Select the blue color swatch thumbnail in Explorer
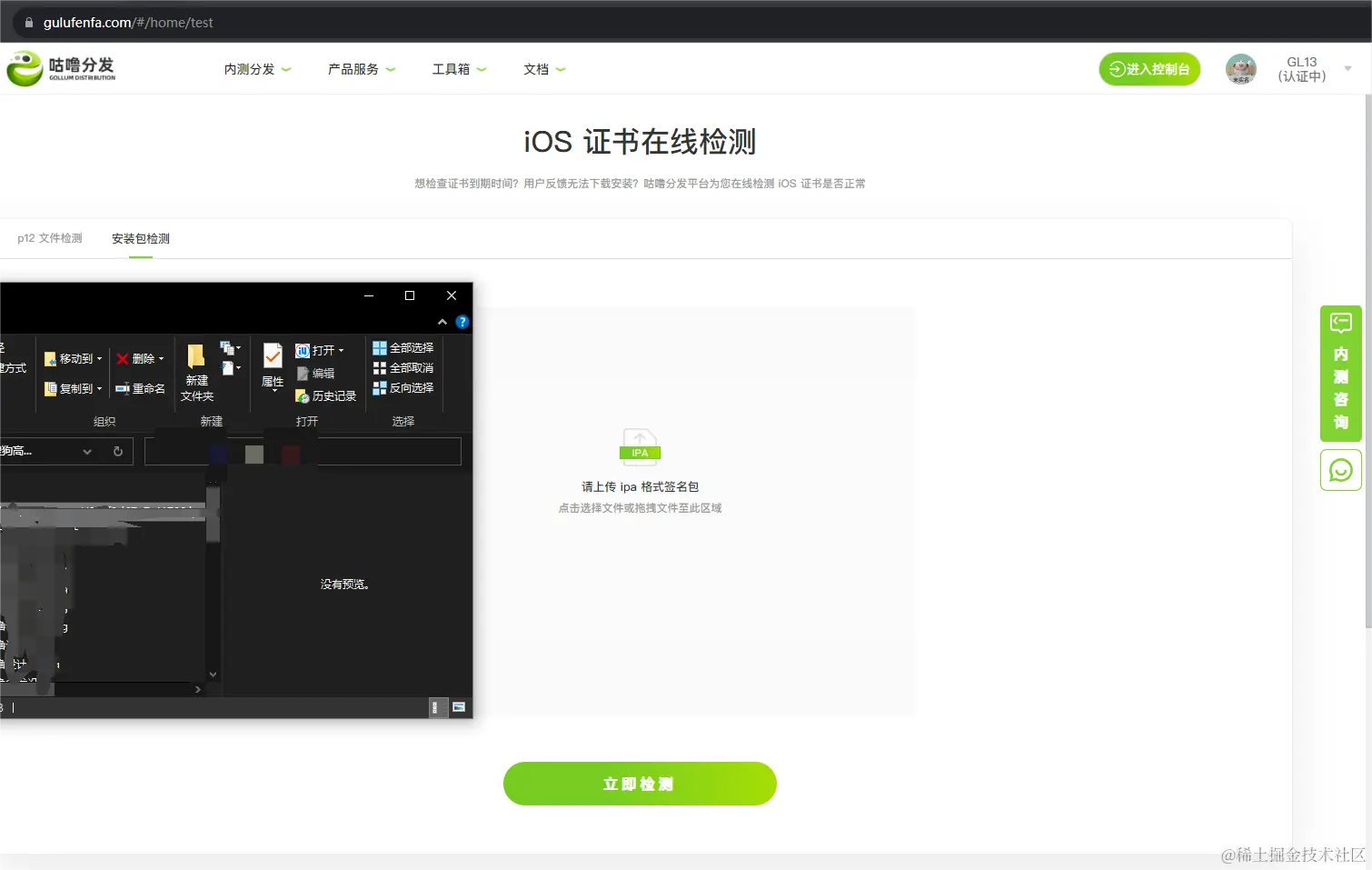Image resolution: width=1372 pixels, height=870 pixels. pos(218,452)
